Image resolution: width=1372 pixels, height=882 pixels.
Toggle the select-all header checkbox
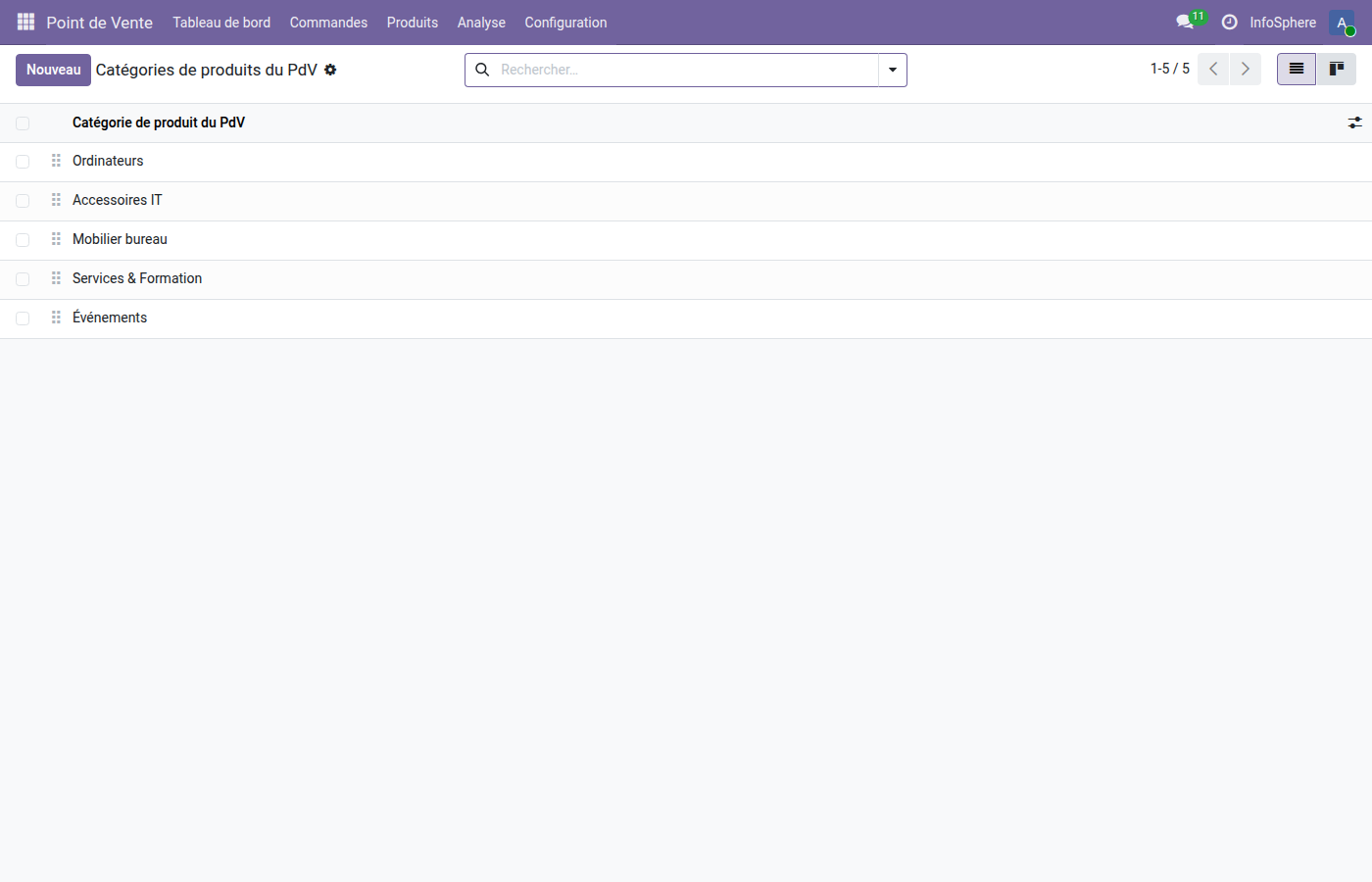pyautogui.click(x=23, y=123)
